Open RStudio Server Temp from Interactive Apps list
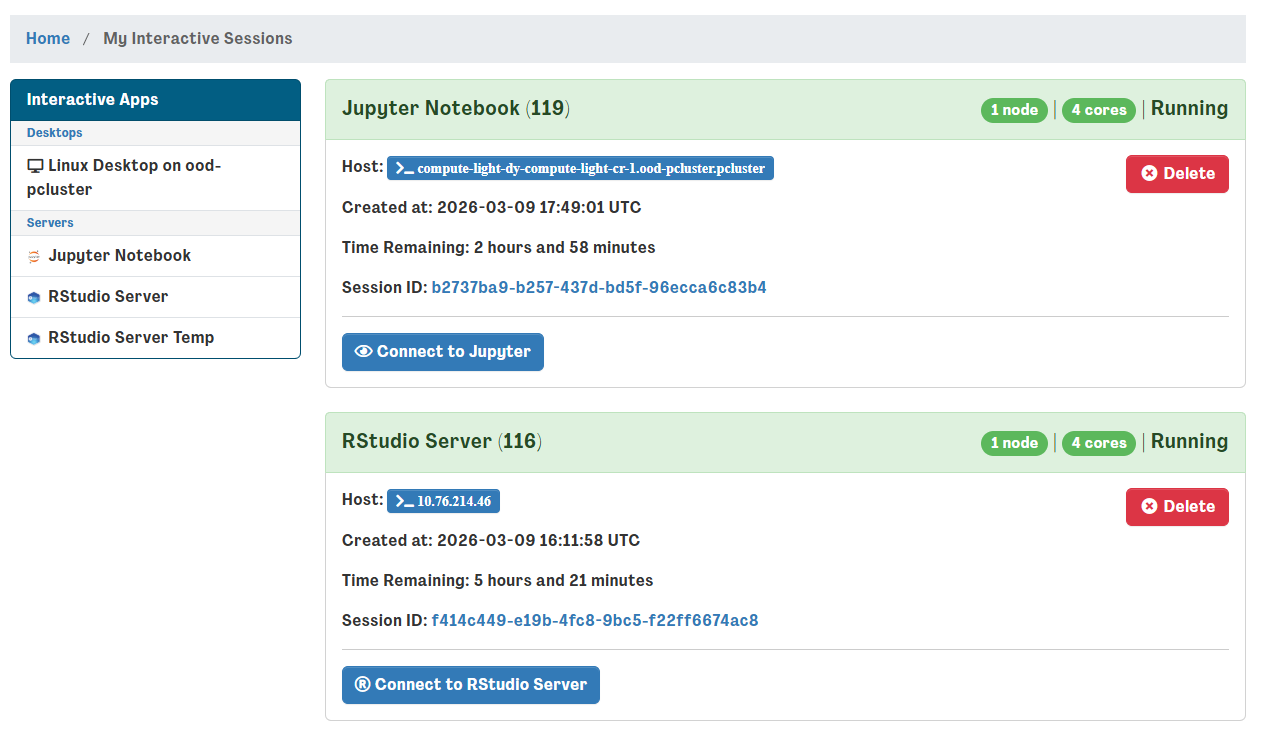1288x756 pixels. click(x=155, y=338)
